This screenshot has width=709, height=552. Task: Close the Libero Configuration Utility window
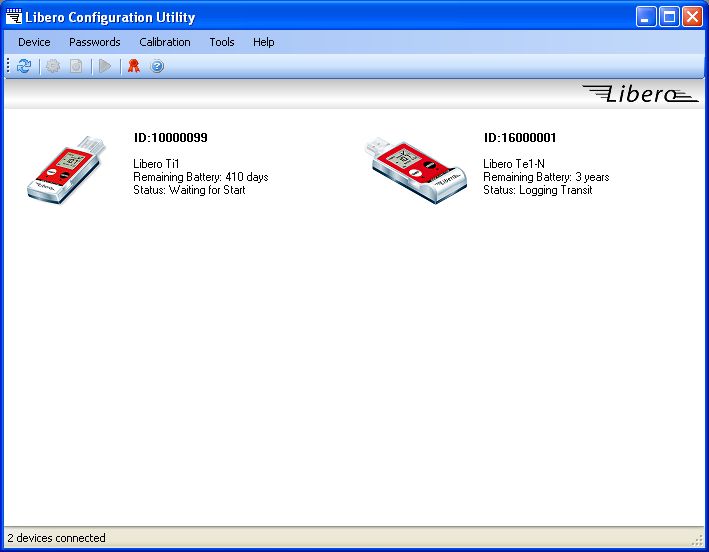693,17
